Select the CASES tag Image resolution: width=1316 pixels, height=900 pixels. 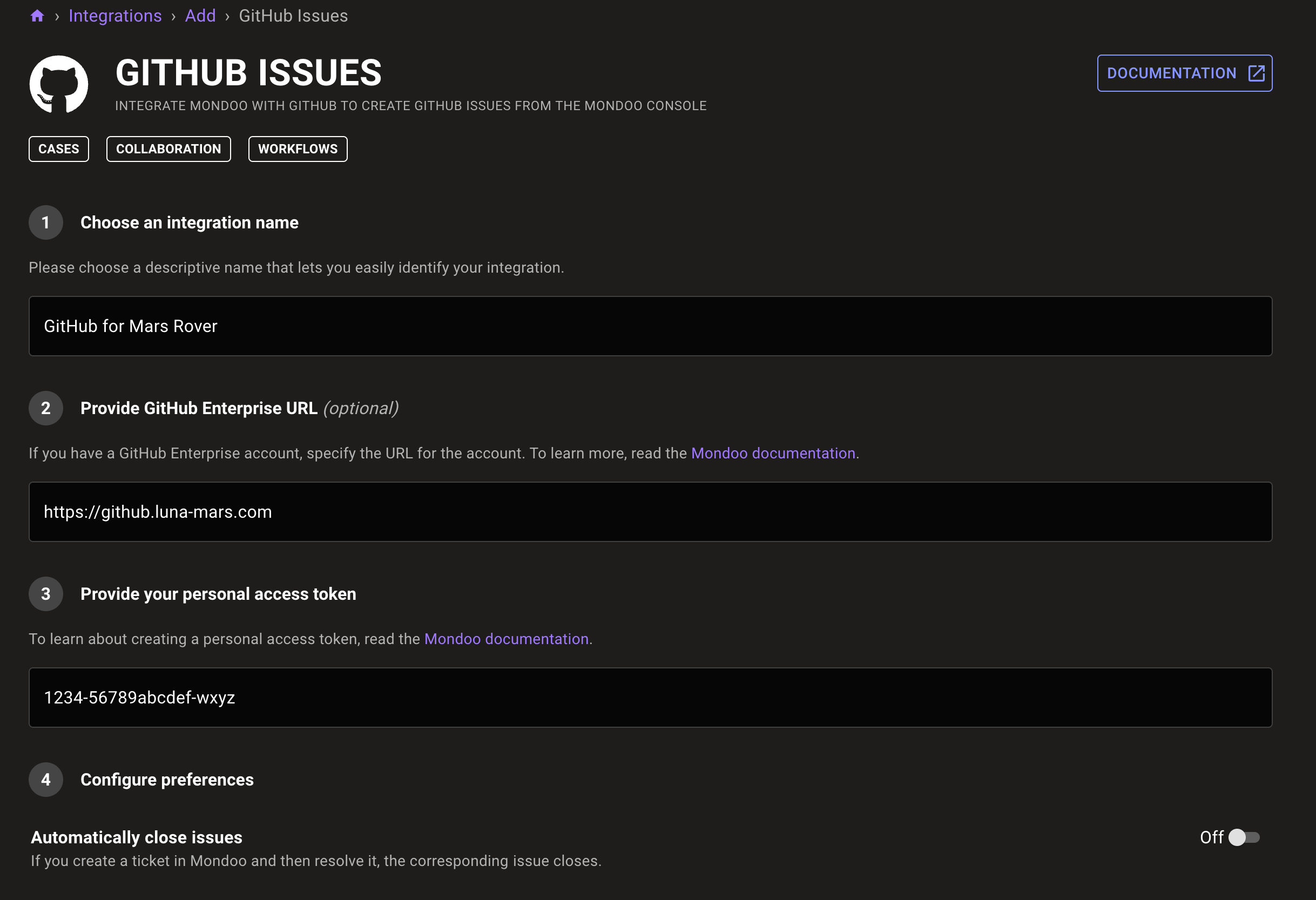(59, 149)
